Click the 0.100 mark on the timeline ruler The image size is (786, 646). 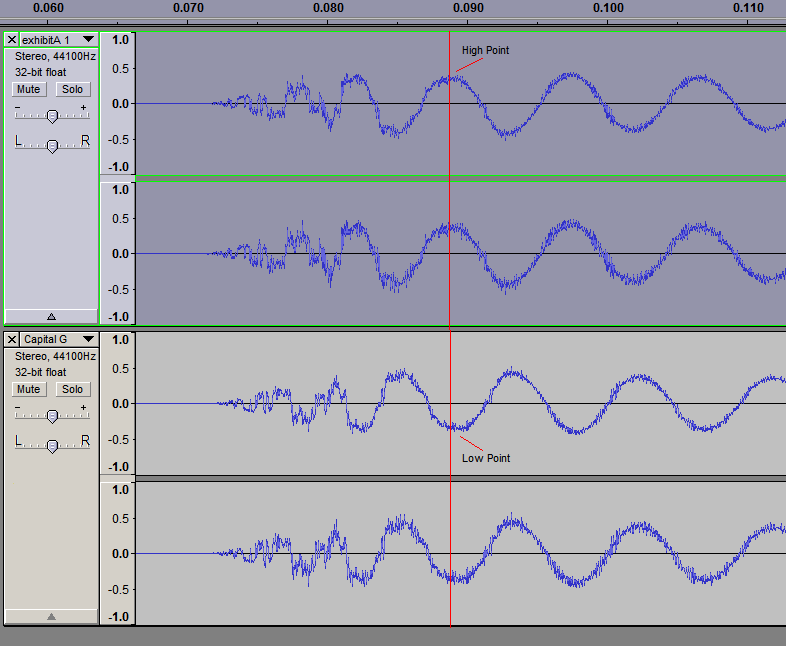tap(608, 8)
